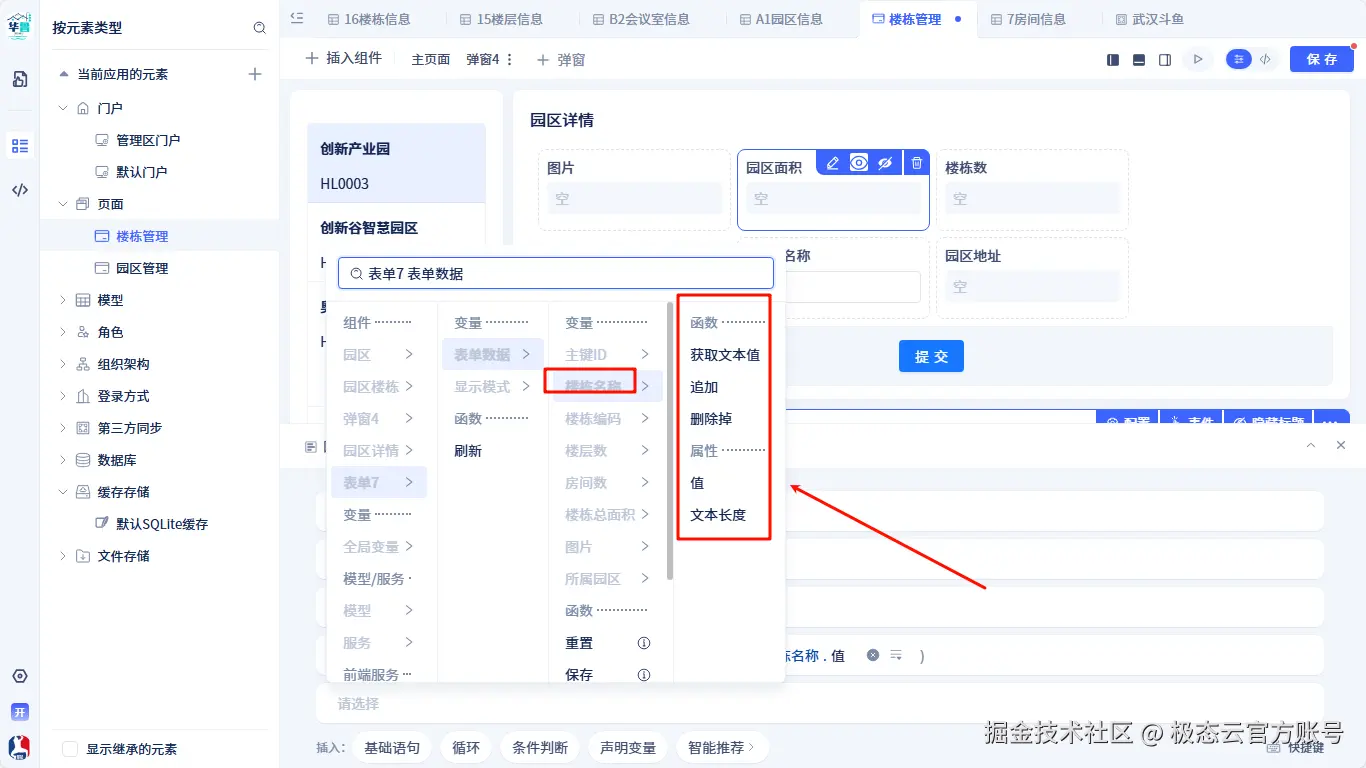1366x768 pixels.
Task: Select 删除掉 function in menu
Action: 711,419
